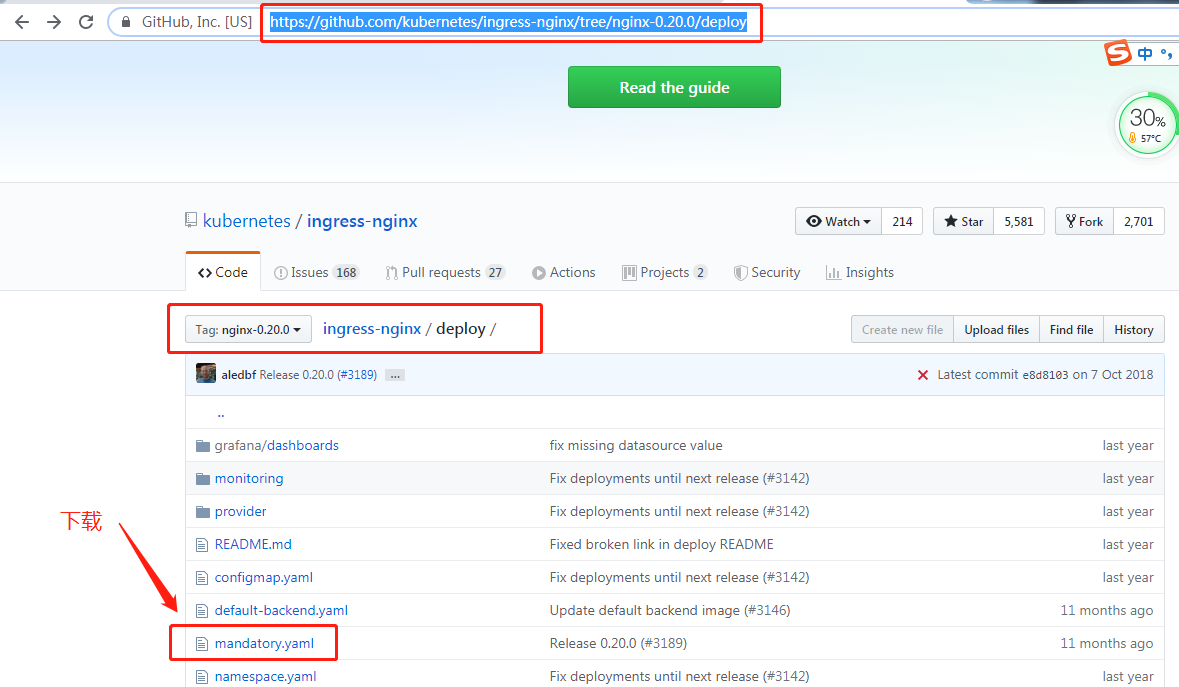Expand the commit message ellipsis button

coord(395,374)
